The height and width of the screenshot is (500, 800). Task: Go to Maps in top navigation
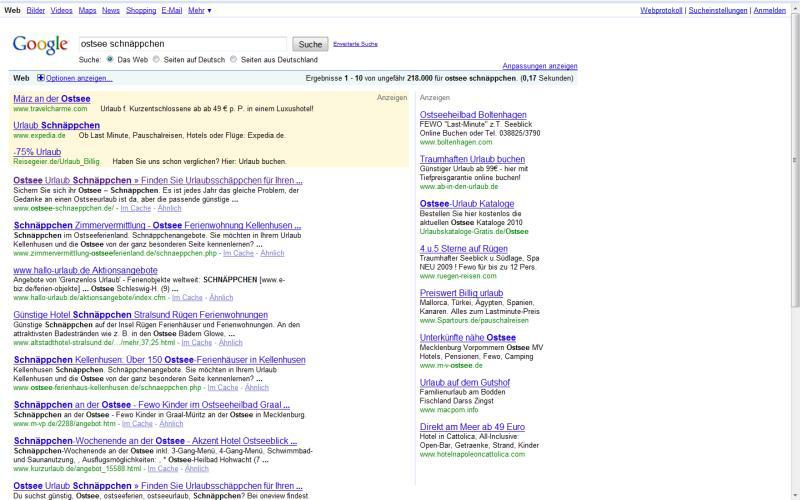pyautogui.click(x=87, y=10)
